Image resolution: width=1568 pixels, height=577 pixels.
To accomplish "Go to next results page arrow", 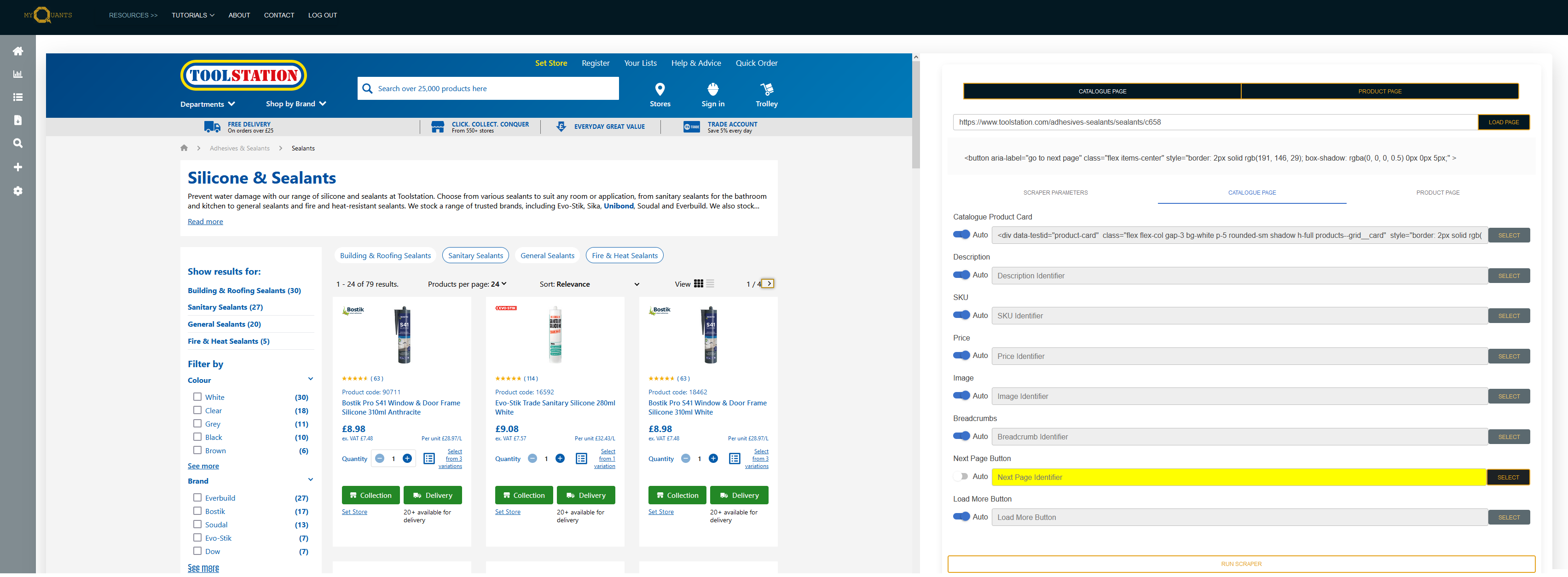I will (x=768, y=283).
